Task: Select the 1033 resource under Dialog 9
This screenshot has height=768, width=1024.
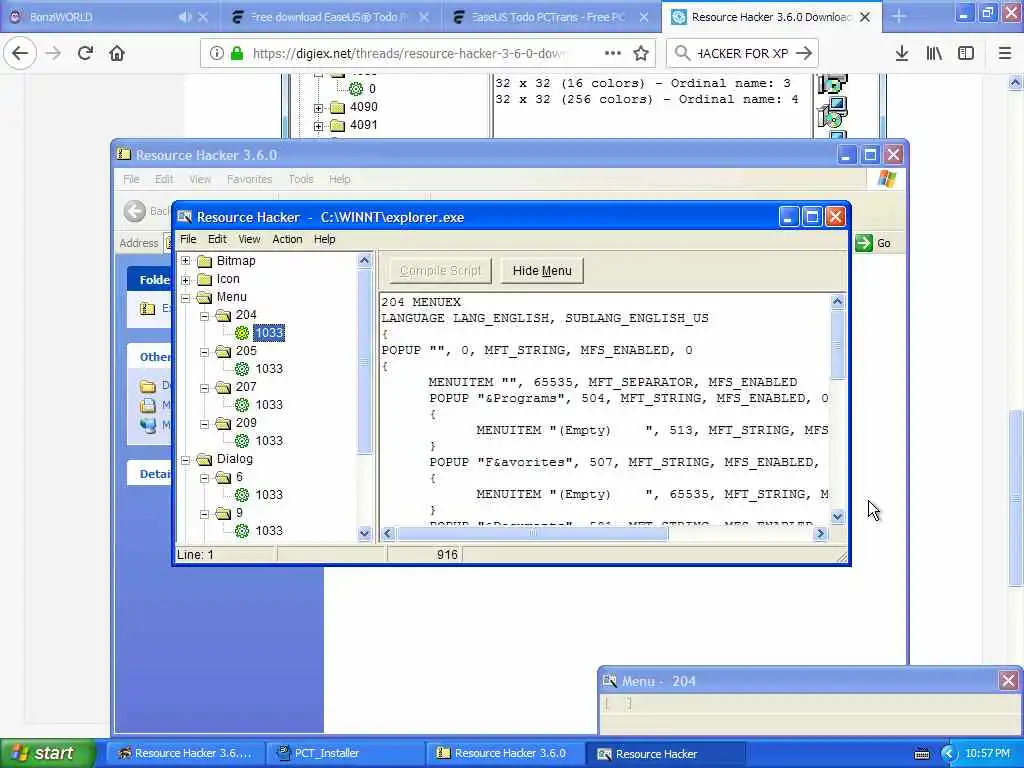Action: click(x=268, y=530)
